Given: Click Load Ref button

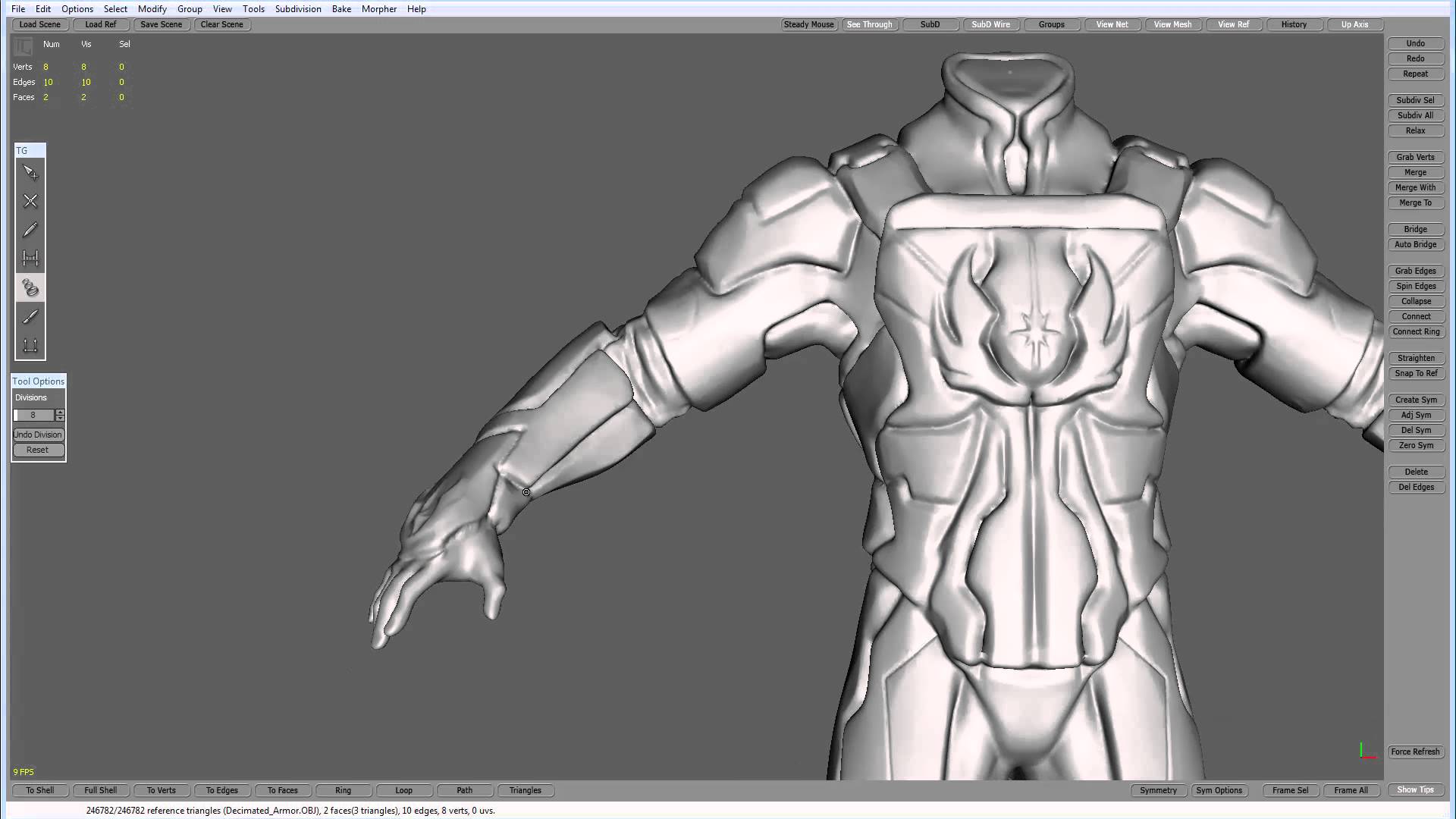Looking at the screenshot, I should 100,24.
